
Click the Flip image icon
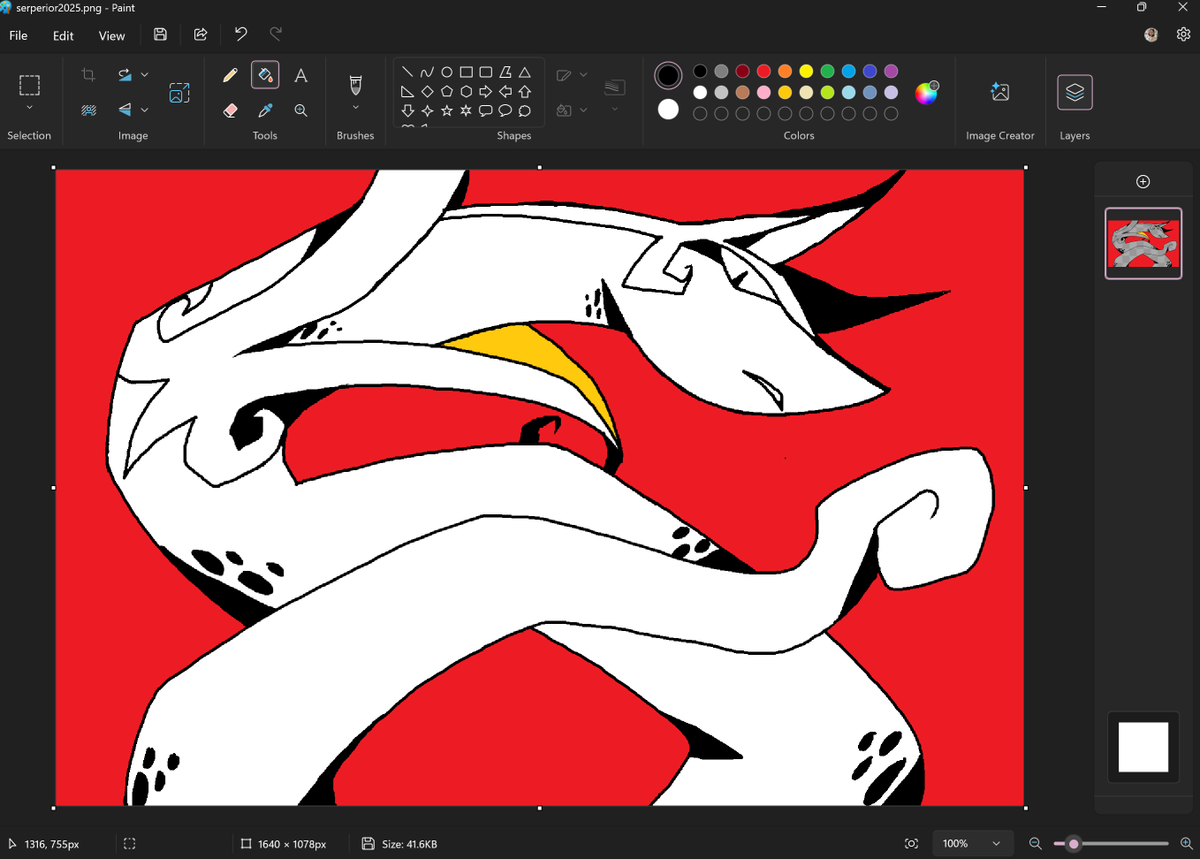[125, 110]
